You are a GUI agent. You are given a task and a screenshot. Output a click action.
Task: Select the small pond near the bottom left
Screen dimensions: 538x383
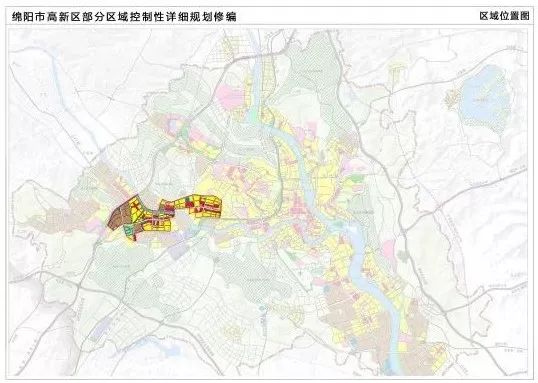coord(171,350)
